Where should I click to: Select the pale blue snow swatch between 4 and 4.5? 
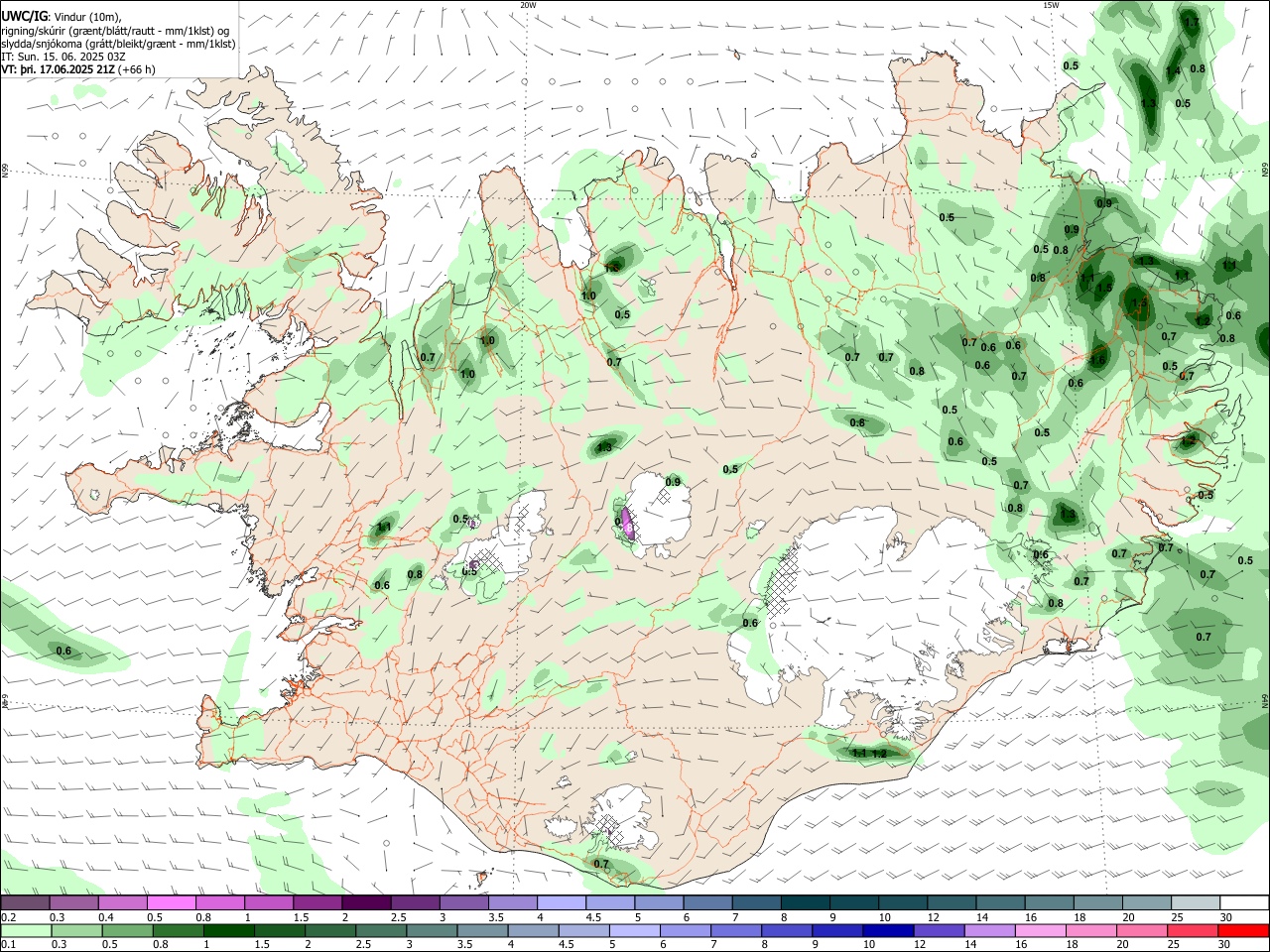(x=562, y=902)
